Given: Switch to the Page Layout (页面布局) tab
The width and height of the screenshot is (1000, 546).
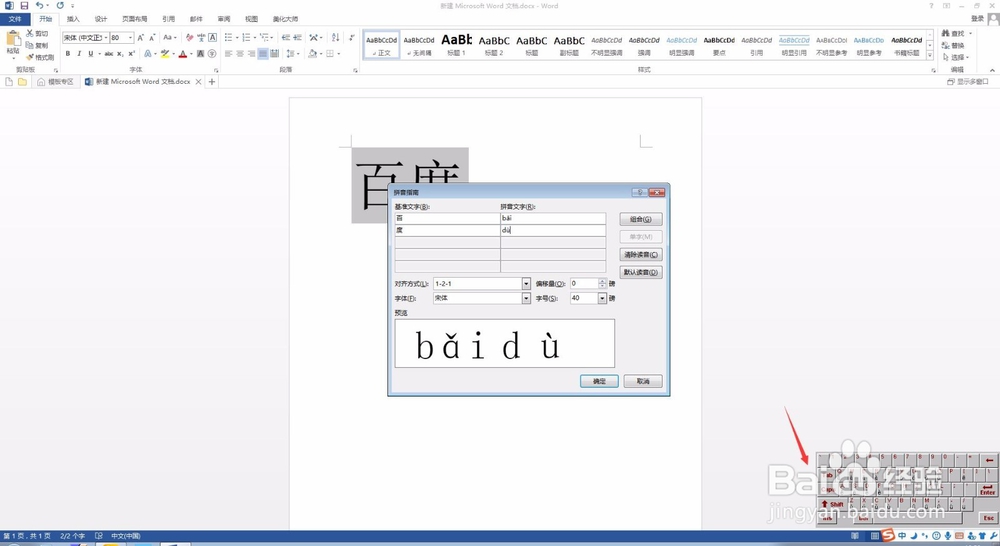Looking at the screenshot, I should tap(135, 19).
